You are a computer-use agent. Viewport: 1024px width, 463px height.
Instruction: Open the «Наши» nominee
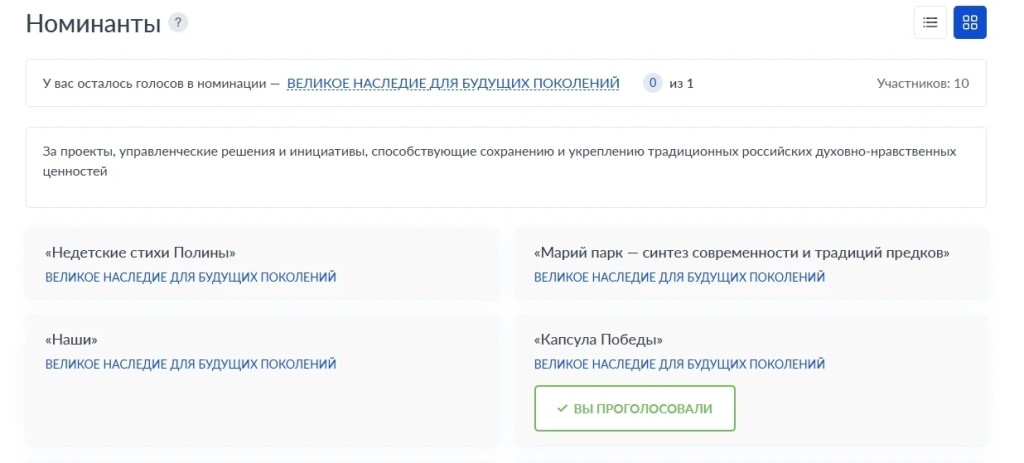point(71,340)
